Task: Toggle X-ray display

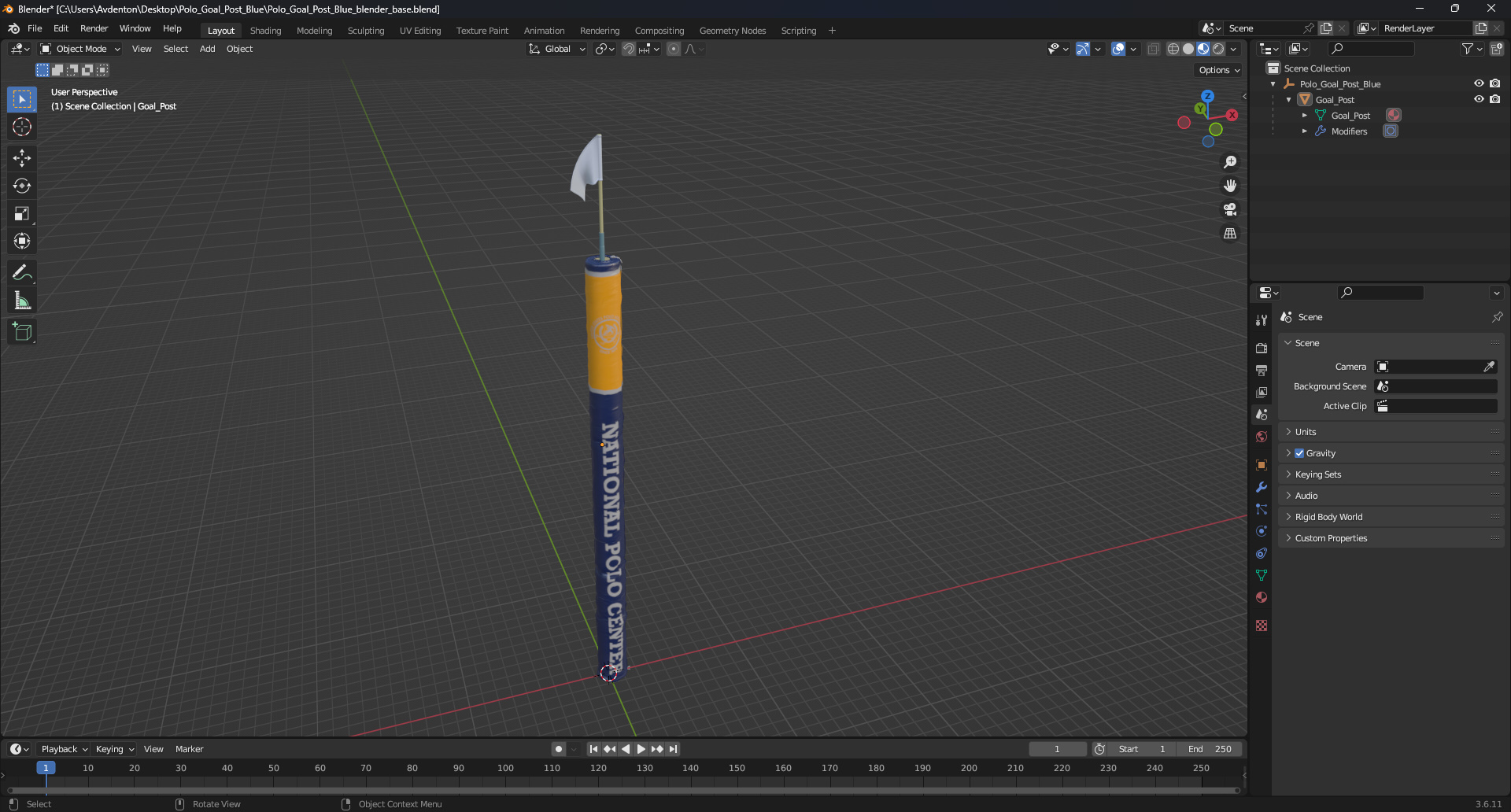Action: [1153, 49]
